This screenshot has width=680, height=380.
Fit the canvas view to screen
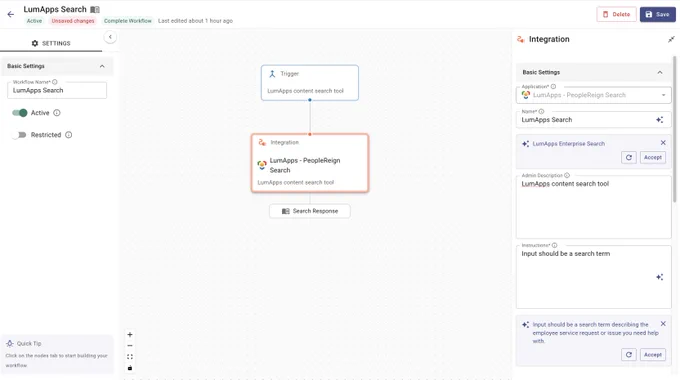(130, 357)
